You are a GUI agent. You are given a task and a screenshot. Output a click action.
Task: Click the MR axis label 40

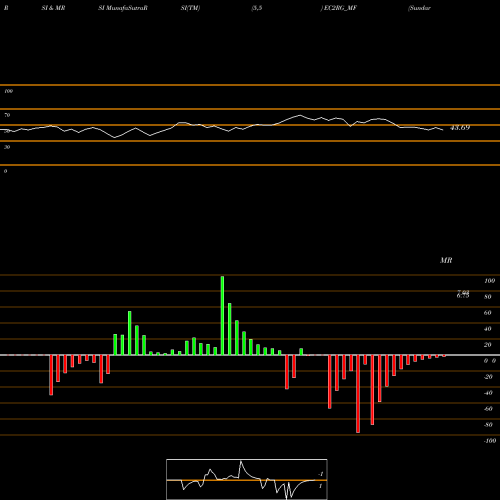pyautogui.click(x=488, y=329)
